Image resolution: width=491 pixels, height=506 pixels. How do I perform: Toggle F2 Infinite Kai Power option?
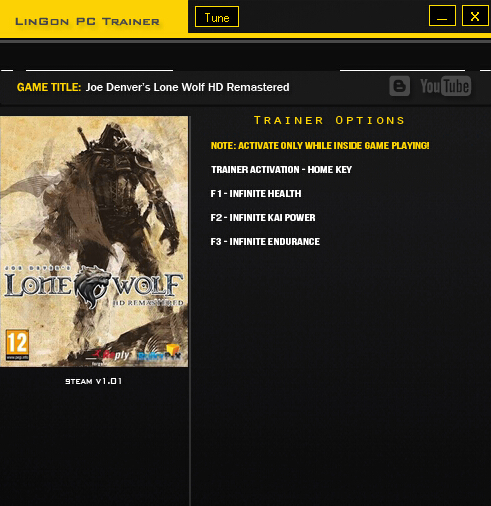coord(263,218)
